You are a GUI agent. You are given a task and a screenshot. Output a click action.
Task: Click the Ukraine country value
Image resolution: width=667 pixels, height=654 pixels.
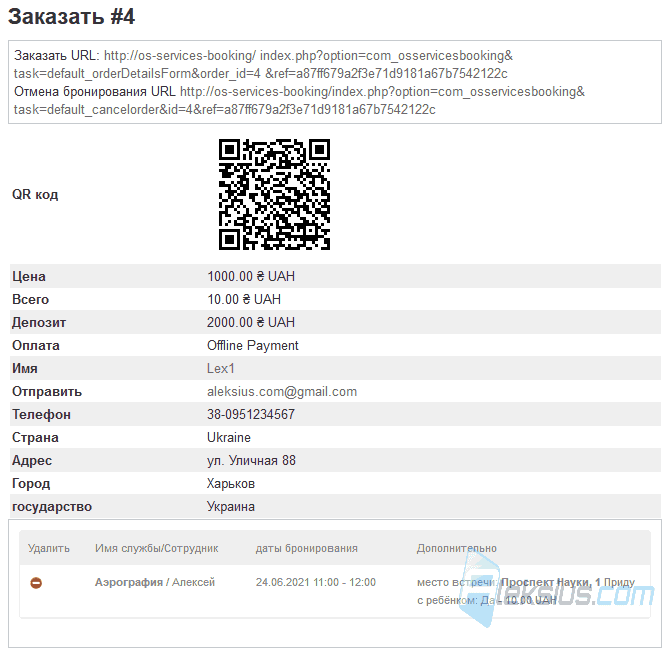click(228, 437)
